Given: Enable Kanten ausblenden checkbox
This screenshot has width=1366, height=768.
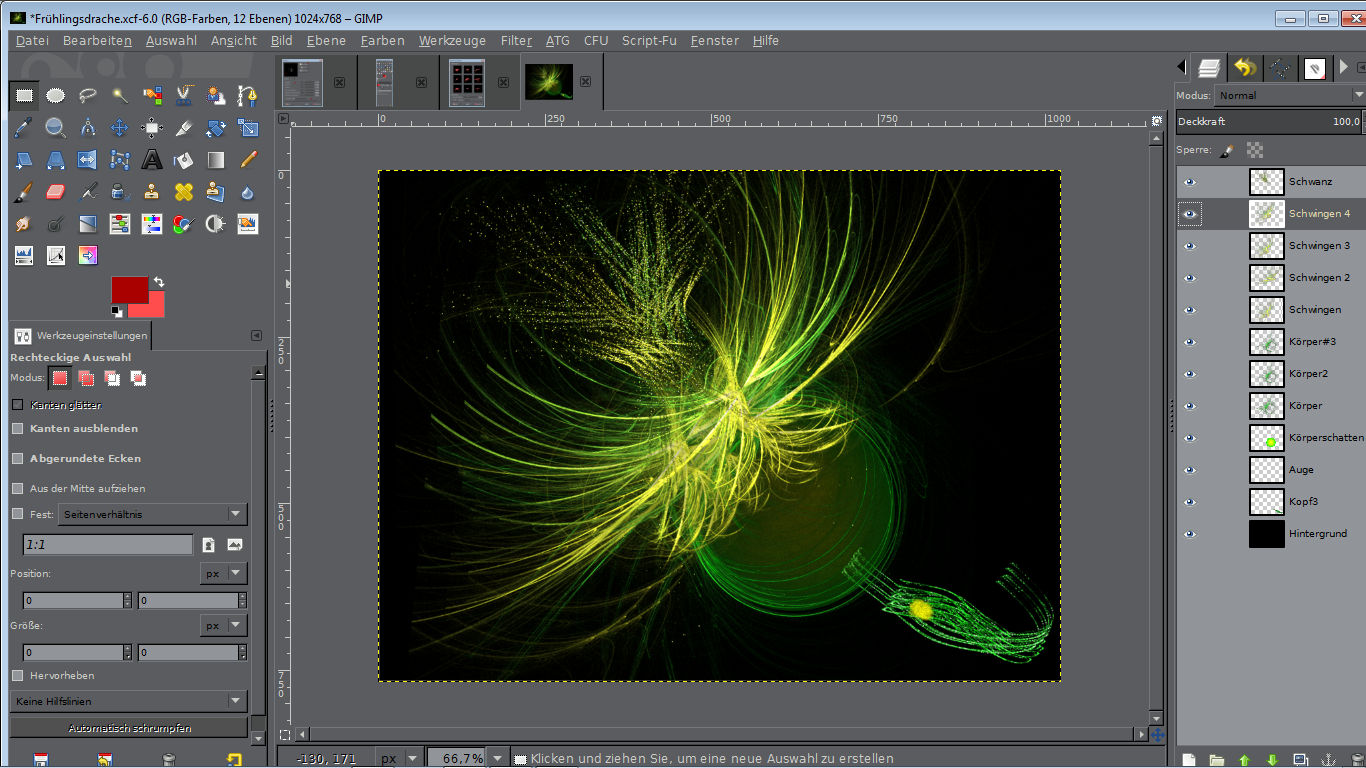Looking at the screenshot, I should point(17,428).
